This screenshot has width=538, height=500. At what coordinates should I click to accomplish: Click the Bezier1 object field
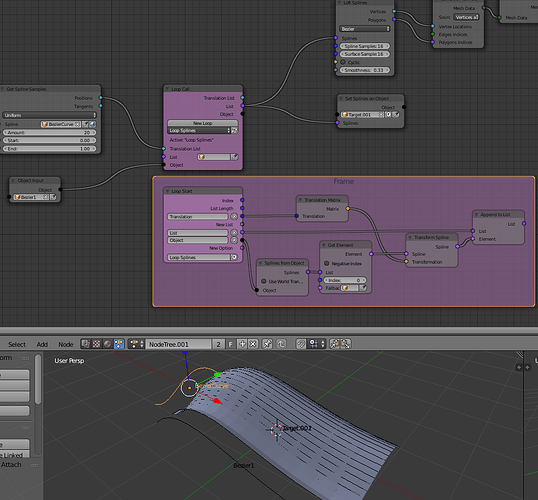pos(31,197)
